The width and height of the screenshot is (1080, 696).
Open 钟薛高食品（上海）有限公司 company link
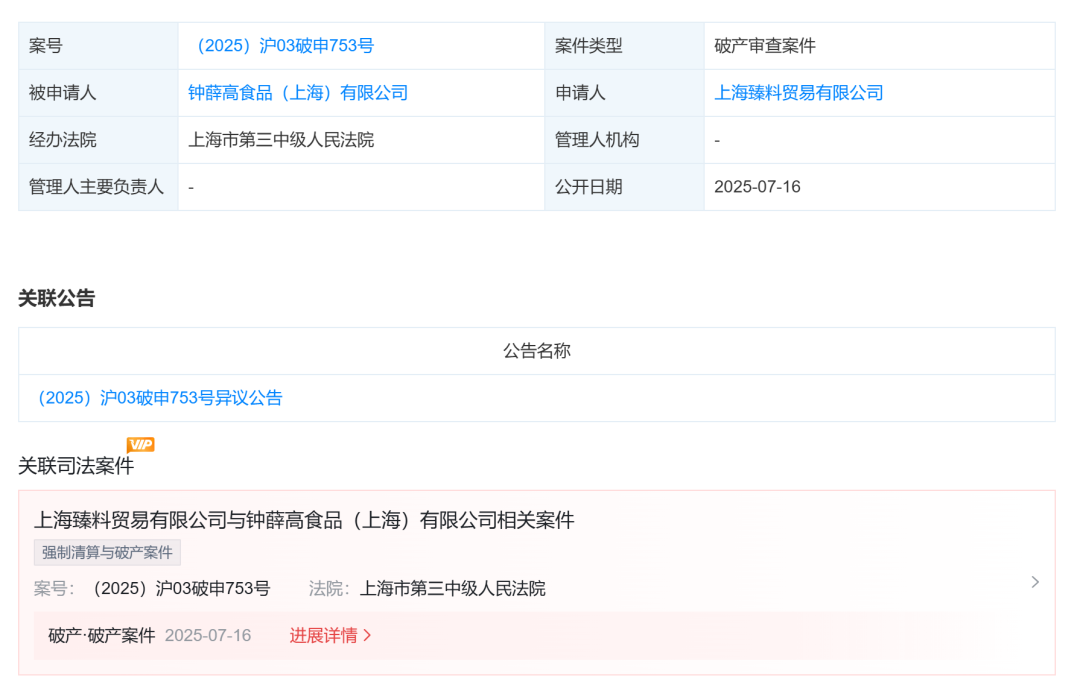pos(298,93)
